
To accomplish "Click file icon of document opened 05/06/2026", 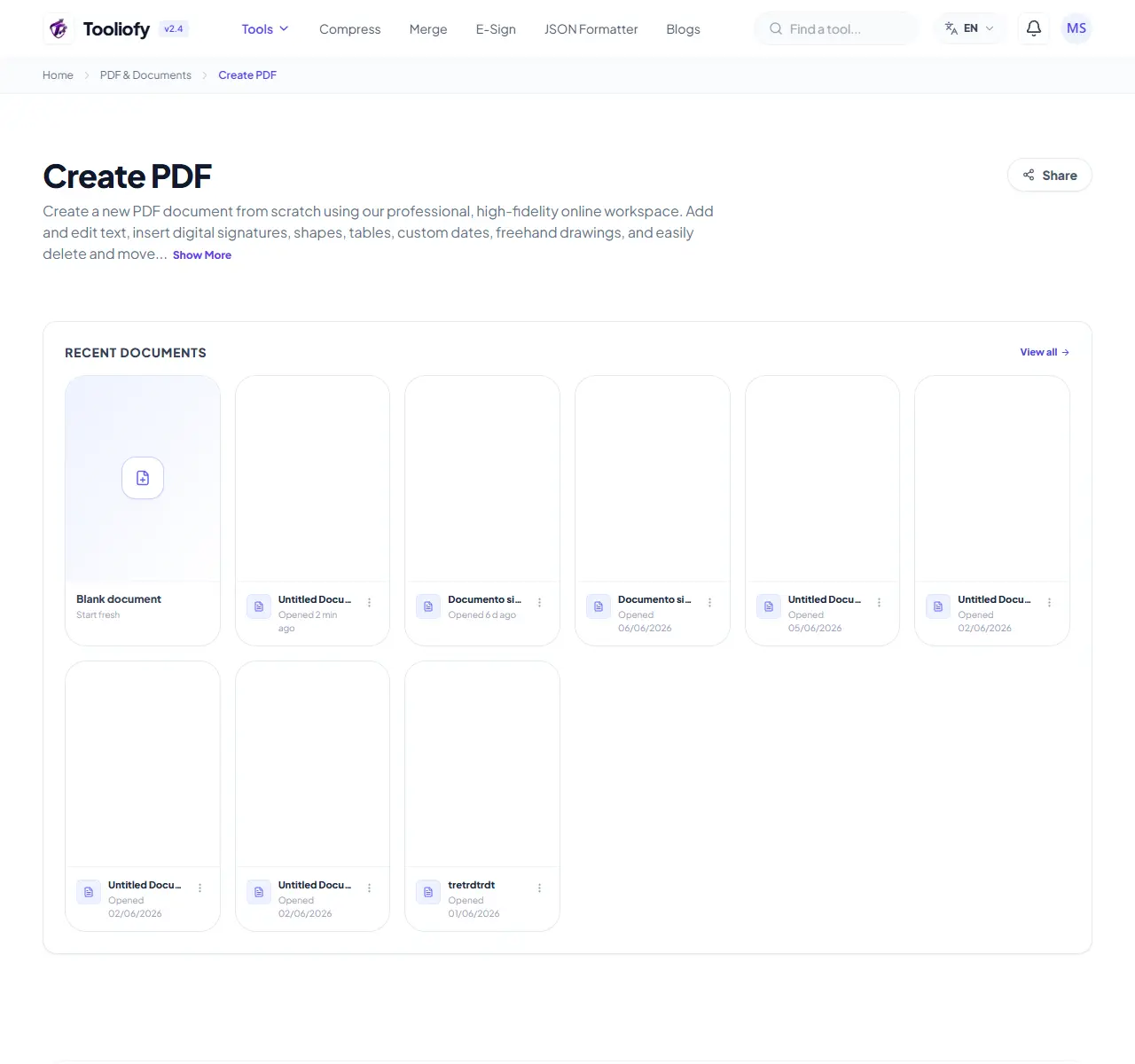I will [x=769, y=606].
